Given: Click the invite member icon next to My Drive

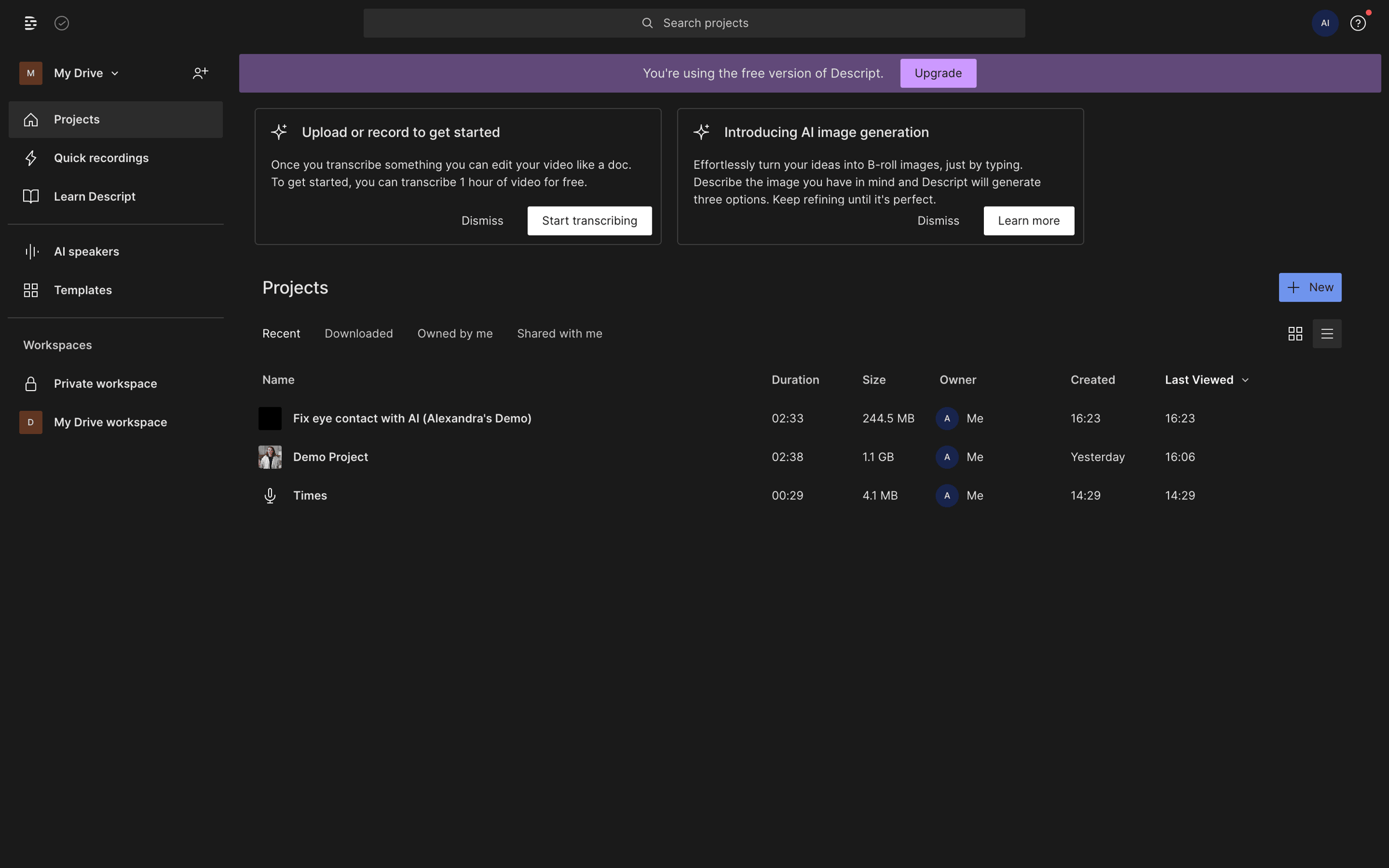Looking at the screenshot, I should point(200,73).
